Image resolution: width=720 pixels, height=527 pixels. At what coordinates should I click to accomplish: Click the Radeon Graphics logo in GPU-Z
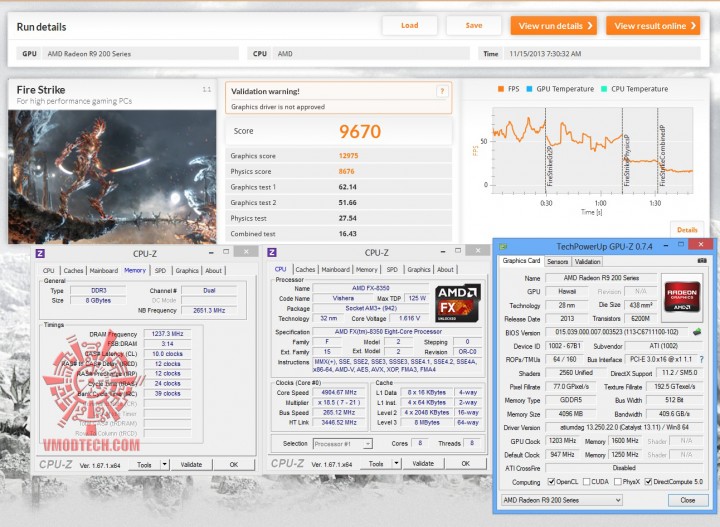pyautogui.click(x=682, y=297)
